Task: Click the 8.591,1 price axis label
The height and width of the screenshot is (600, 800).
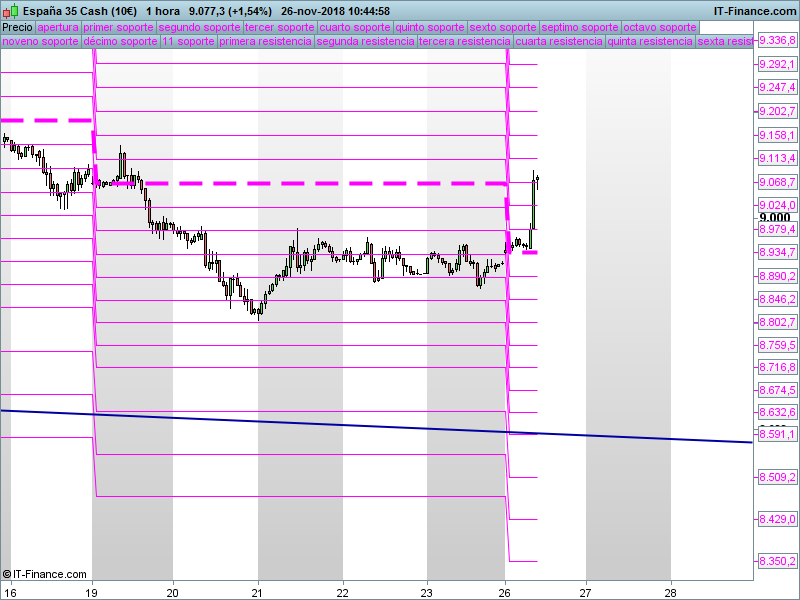Action: click(777, 434)
